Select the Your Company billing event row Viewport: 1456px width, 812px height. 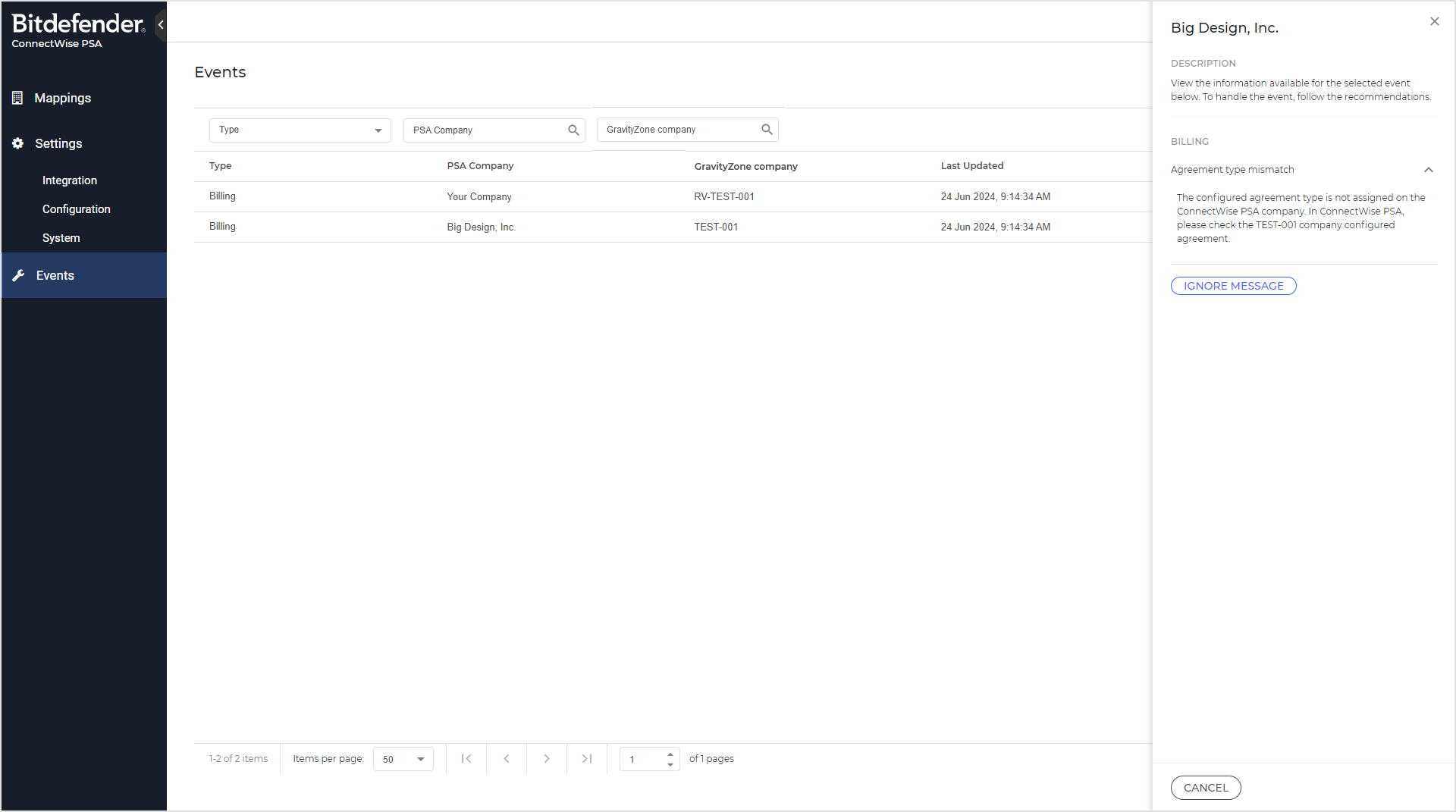pos(479,197)
